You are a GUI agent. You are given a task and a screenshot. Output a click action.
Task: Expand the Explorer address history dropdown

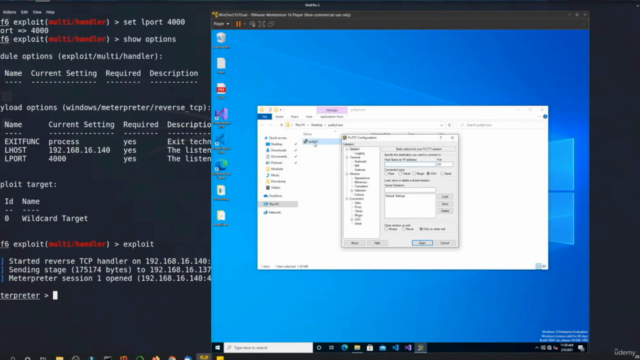(442, 125)
